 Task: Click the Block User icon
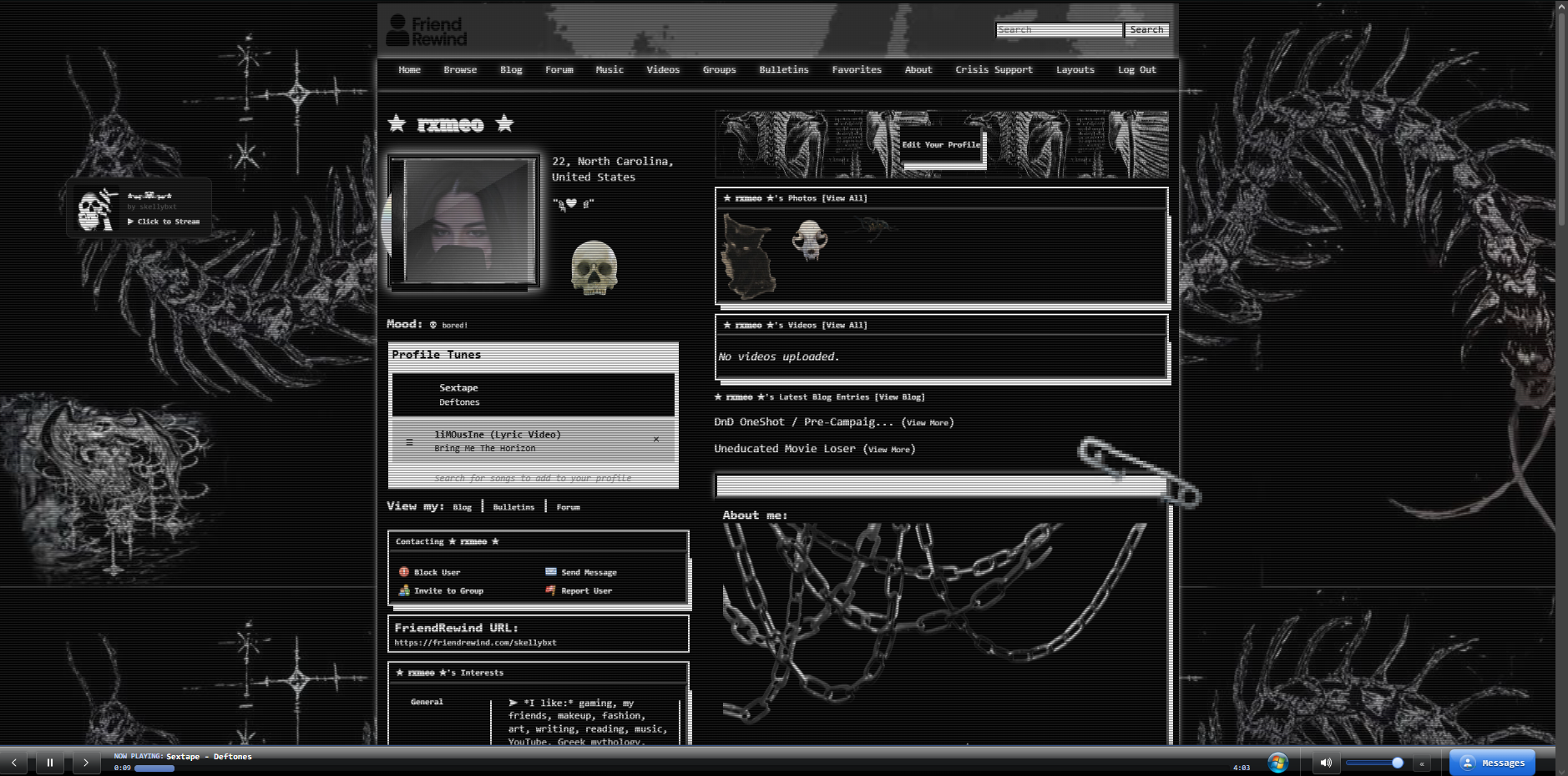404,572
